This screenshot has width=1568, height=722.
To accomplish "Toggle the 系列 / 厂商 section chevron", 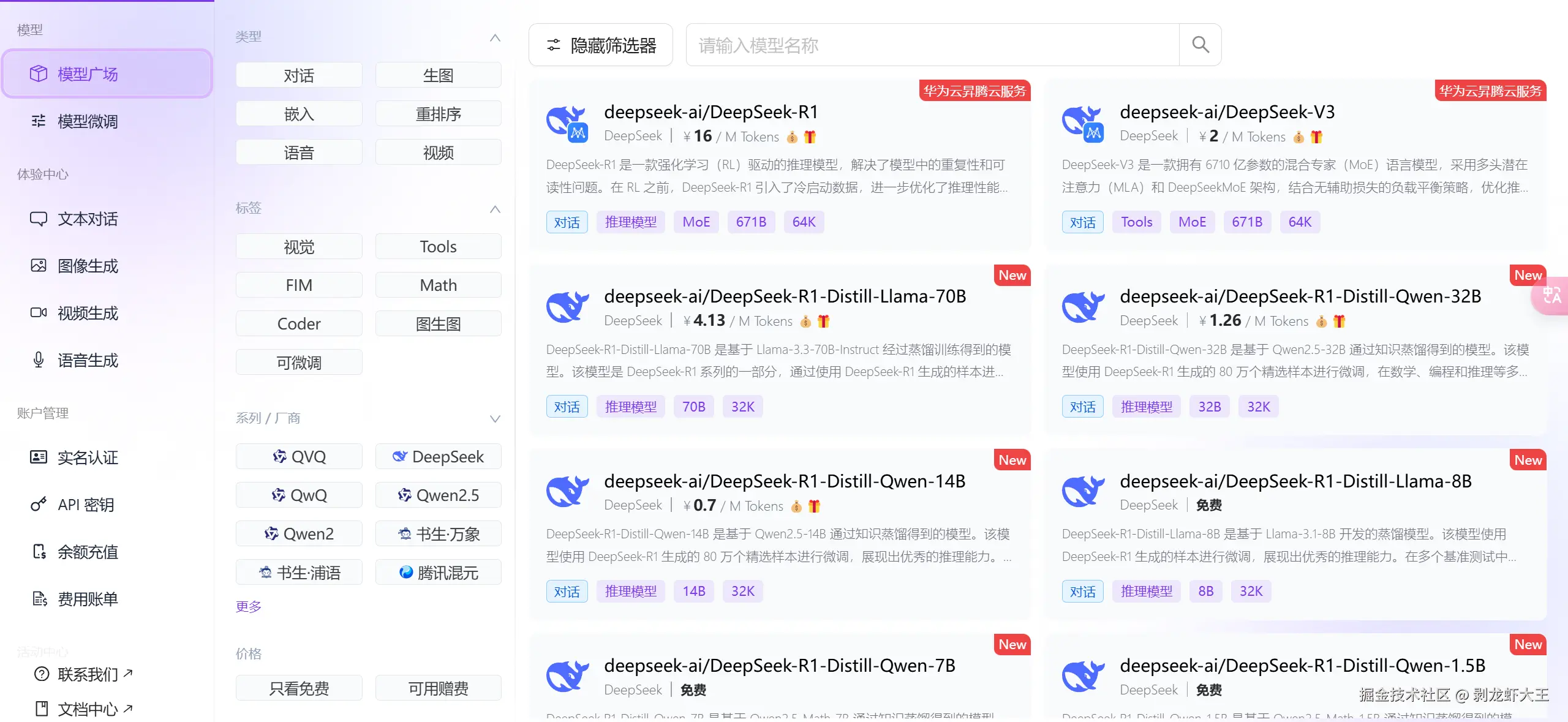I will click(x=495, y=419).
